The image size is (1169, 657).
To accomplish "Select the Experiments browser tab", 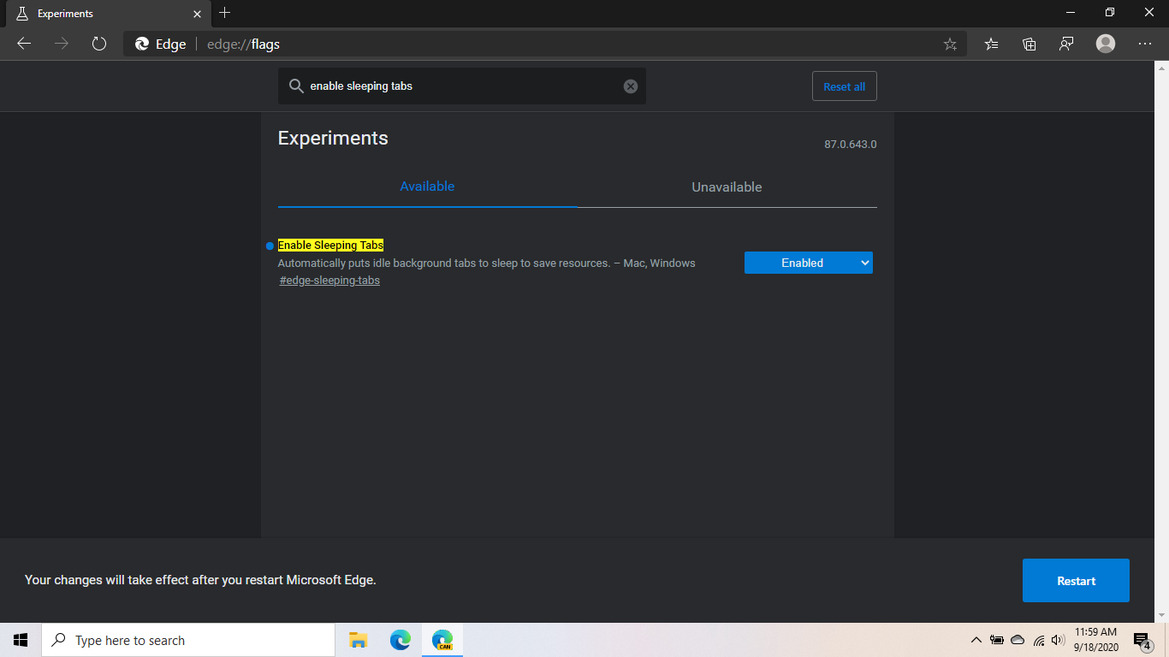I will [108, 13].
